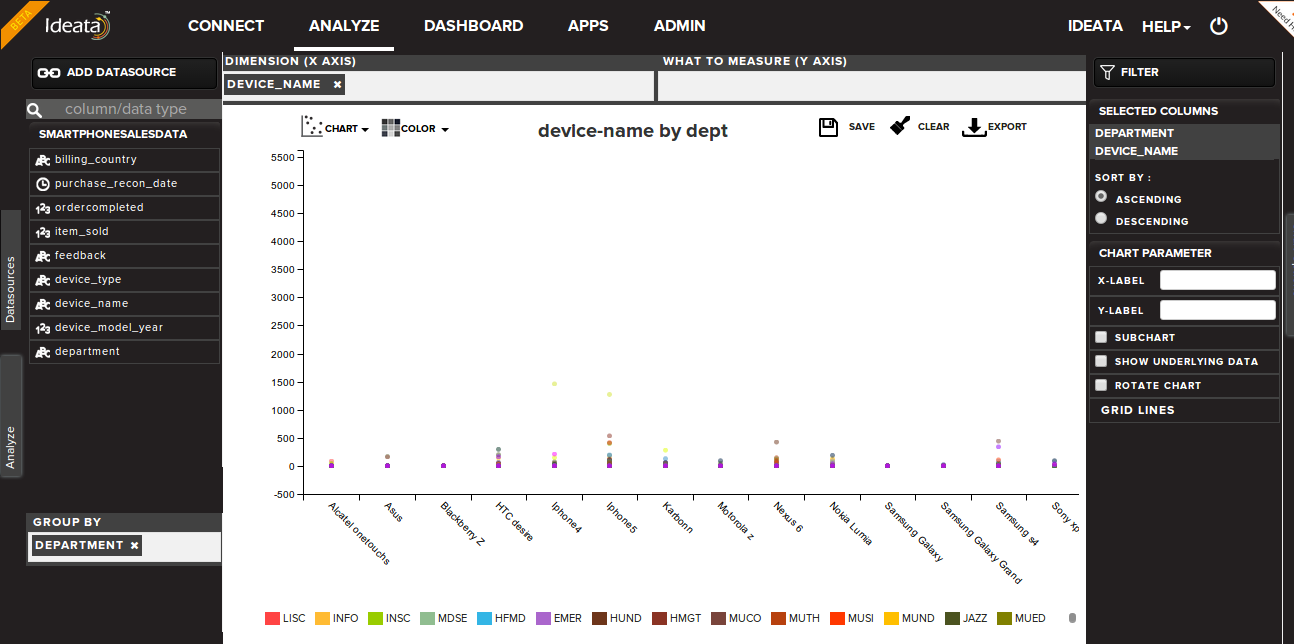Expand the Selected Columns section

coord(1184,111)
